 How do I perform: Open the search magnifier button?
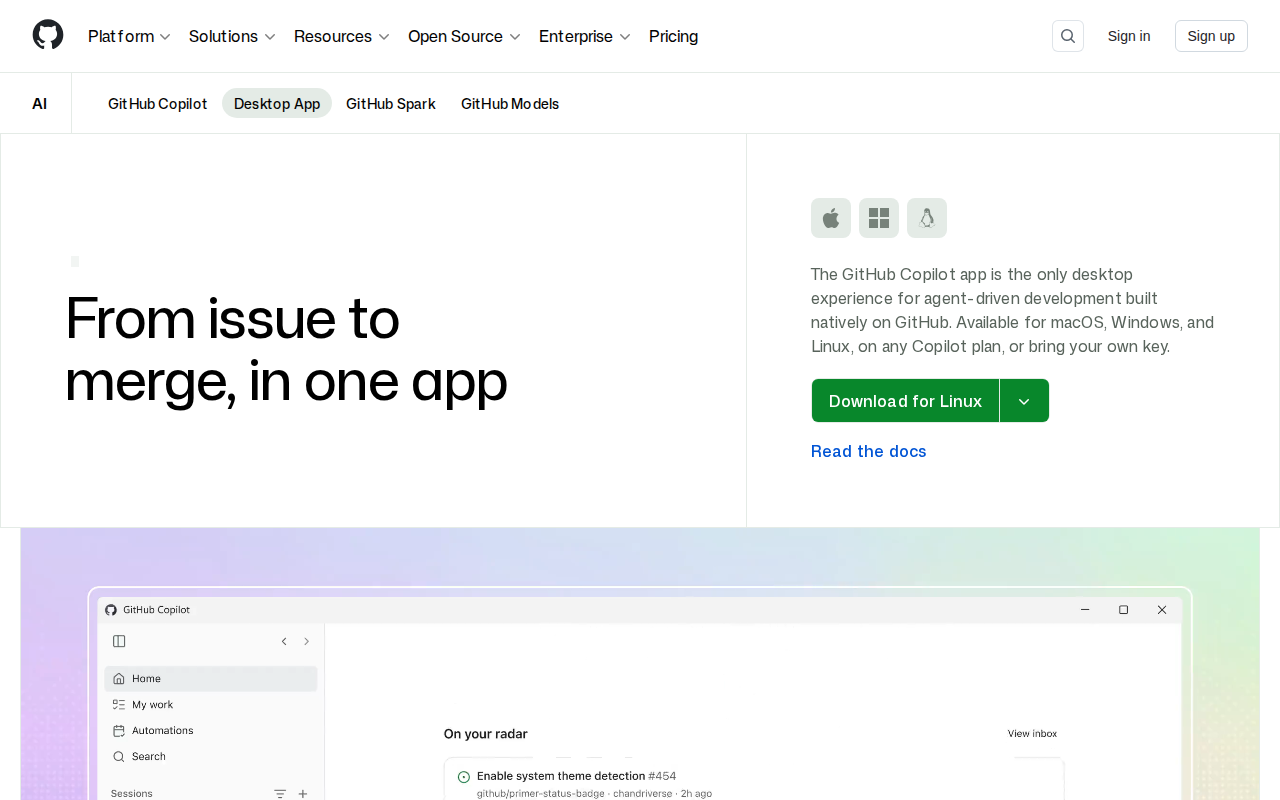(x=1068, y=36)
